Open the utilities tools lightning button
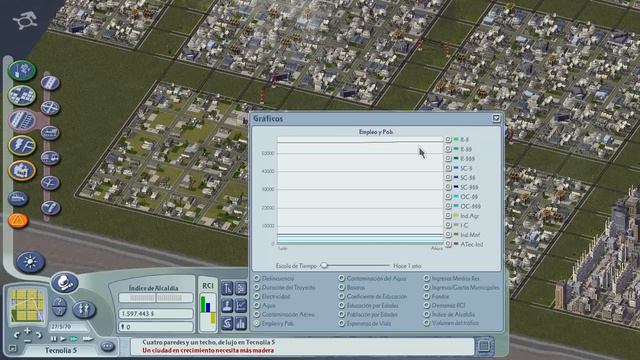640x360 pixels. tap(22, 145)
